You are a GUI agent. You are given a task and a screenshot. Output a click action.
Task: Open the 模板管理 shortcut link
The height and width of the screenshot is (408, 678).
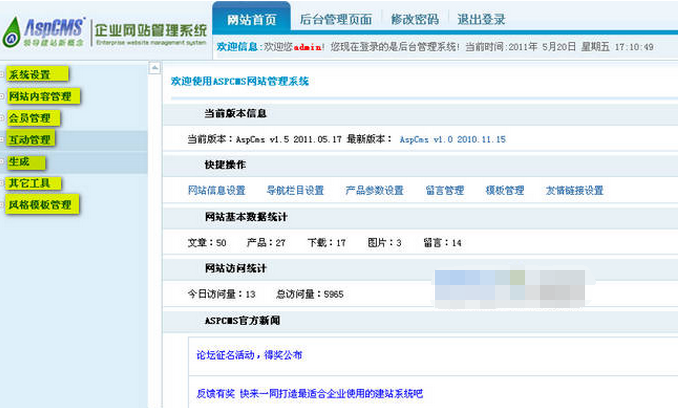coord(504,190)
